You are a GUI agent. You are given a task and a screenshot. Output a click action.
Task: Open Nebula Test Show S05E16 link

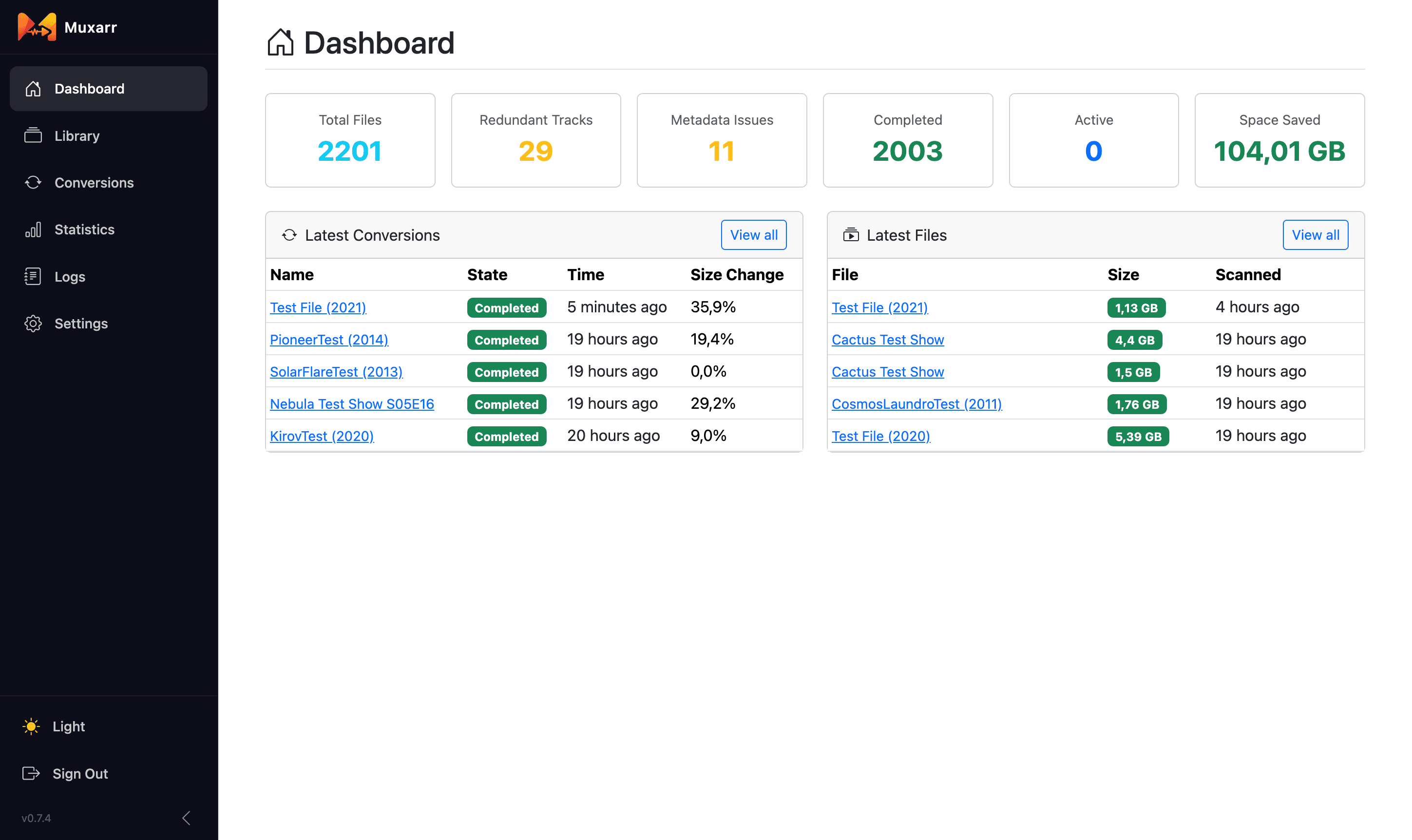[352, 404]
